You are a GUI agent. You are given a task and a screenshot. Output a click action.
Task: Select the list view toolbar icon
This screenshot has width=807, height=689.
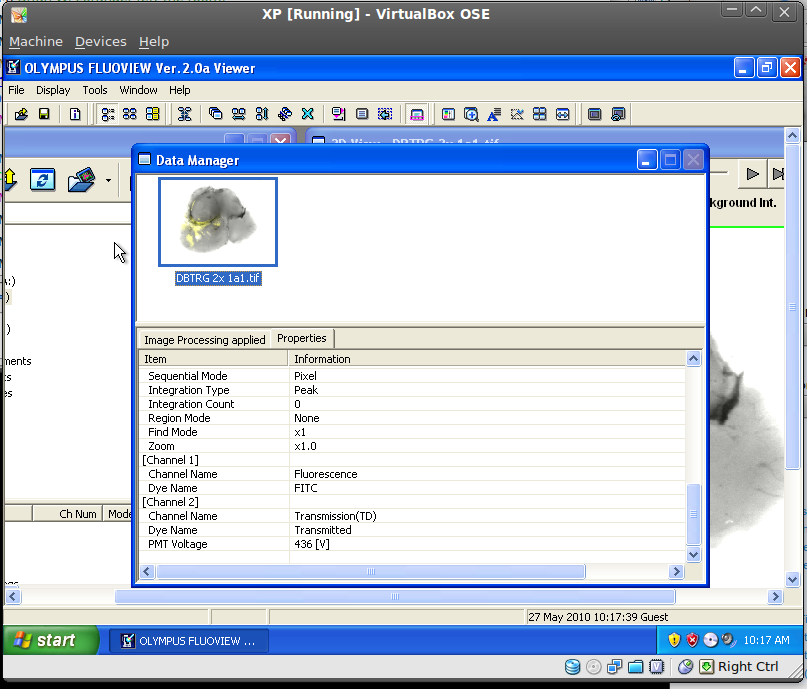click(108, 114)
